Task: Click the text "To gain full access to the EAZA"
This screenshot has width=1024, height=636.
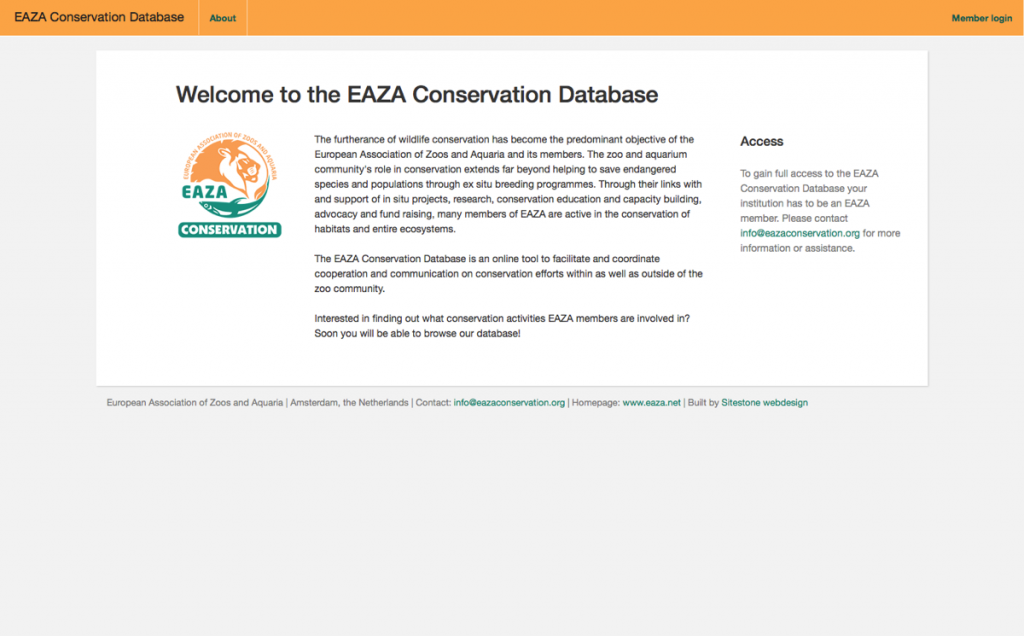Action: [808, 174]
